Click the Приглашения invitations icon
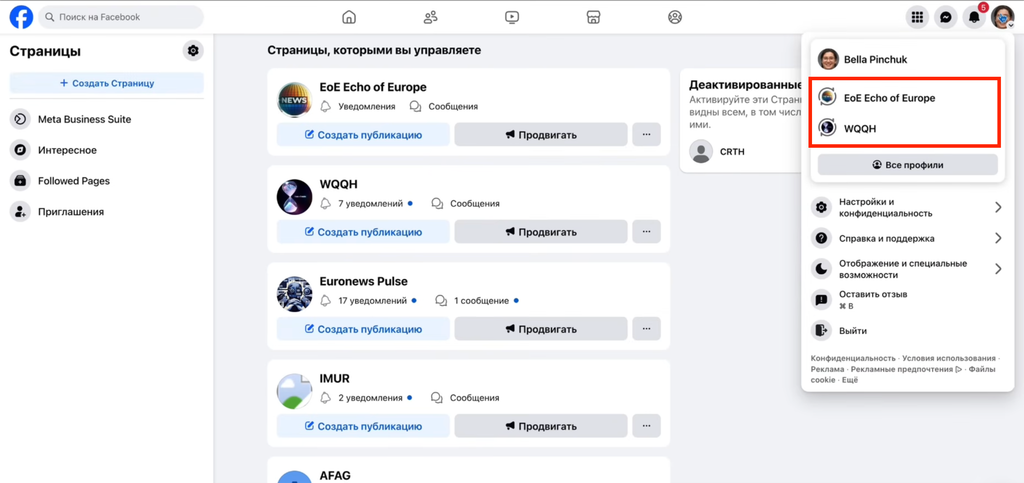 20,211
